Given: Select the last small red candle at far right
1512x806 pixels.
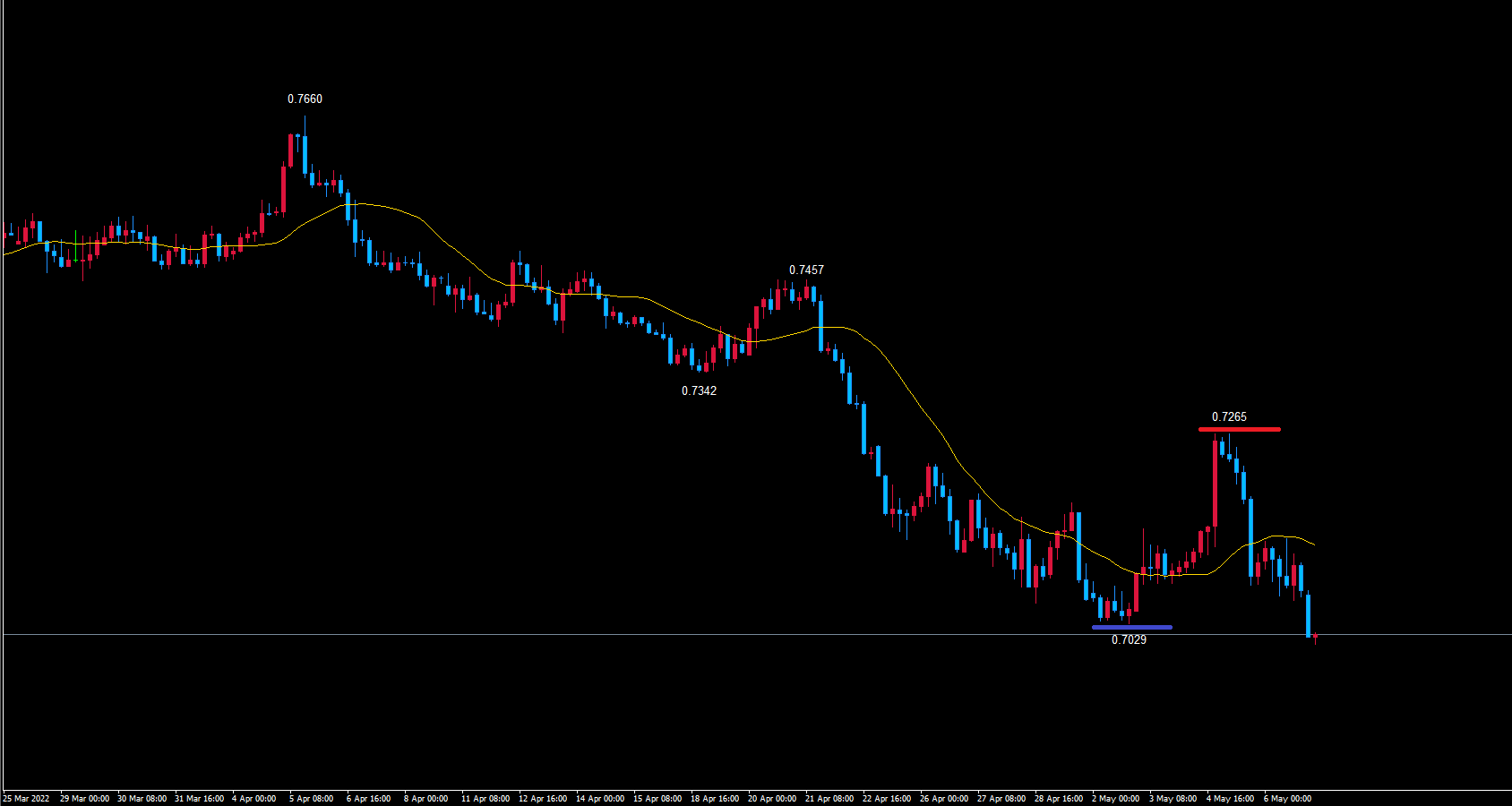Looking at the screenshot, I should click(x=1315, y=637).
